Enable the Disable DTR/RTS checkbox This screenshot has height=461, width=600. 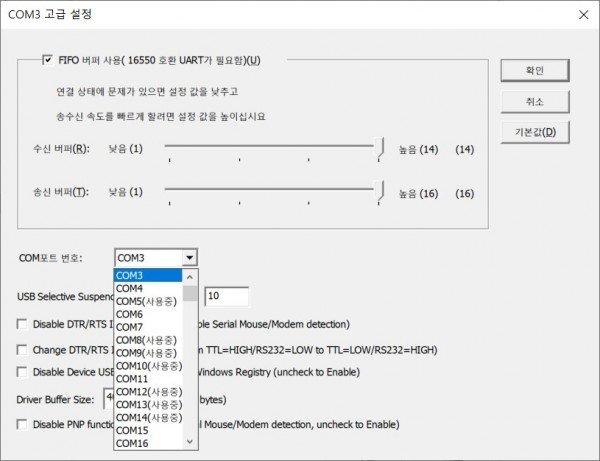[23, 324]
